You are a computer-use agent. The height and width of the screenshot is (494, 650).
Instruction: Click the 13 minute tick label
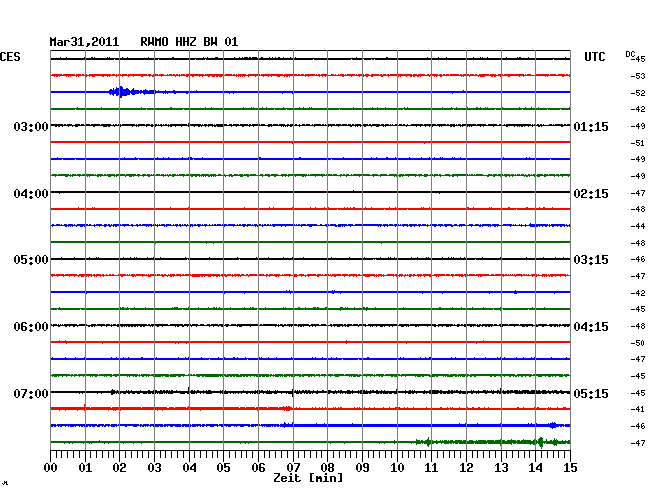click(501, 468)
